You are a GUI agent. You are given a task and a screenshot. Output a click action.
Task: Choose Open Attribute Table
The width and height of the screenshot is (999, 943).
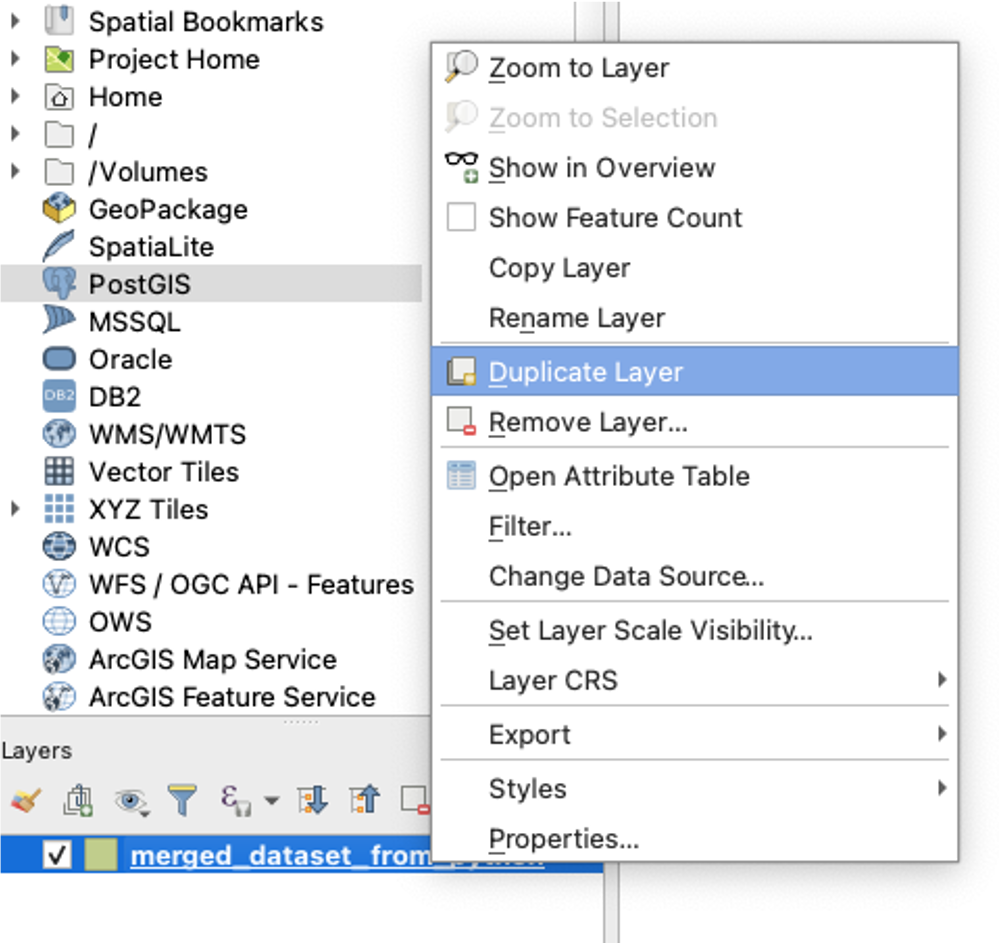pos(619,476)
